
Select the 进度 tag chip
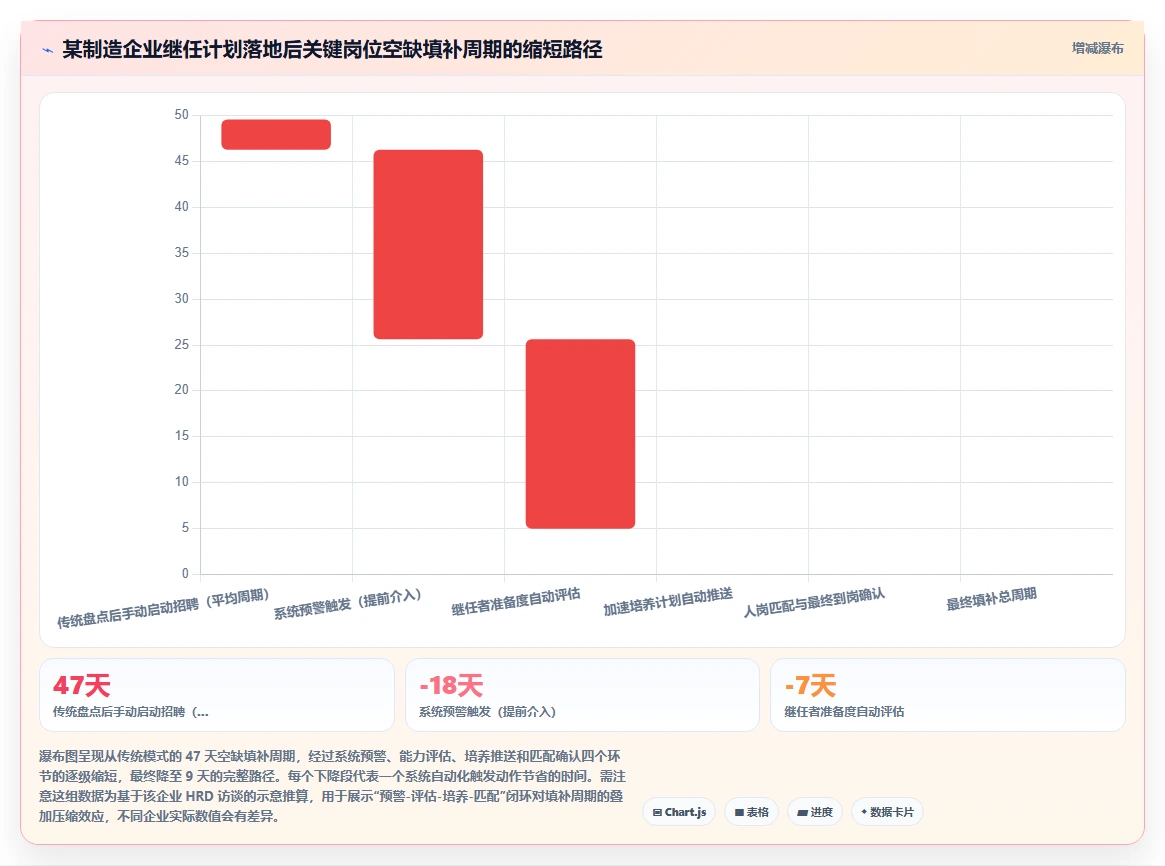tap(815, 812)
